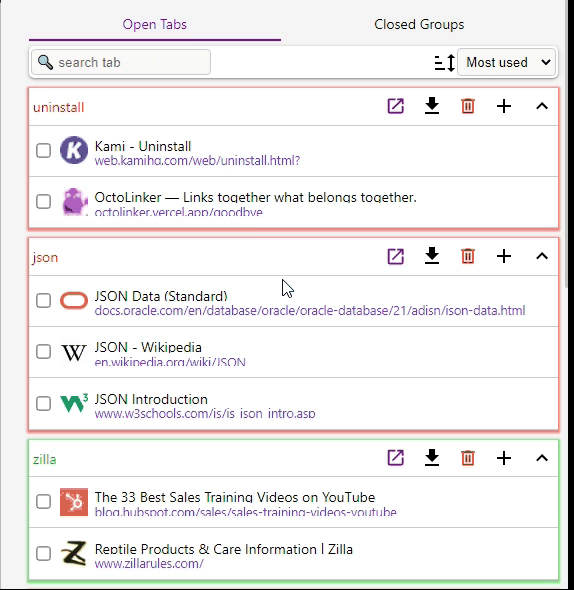
Task: Download the uninstall group
Action: pyautogui.click(x=432, y=106)
